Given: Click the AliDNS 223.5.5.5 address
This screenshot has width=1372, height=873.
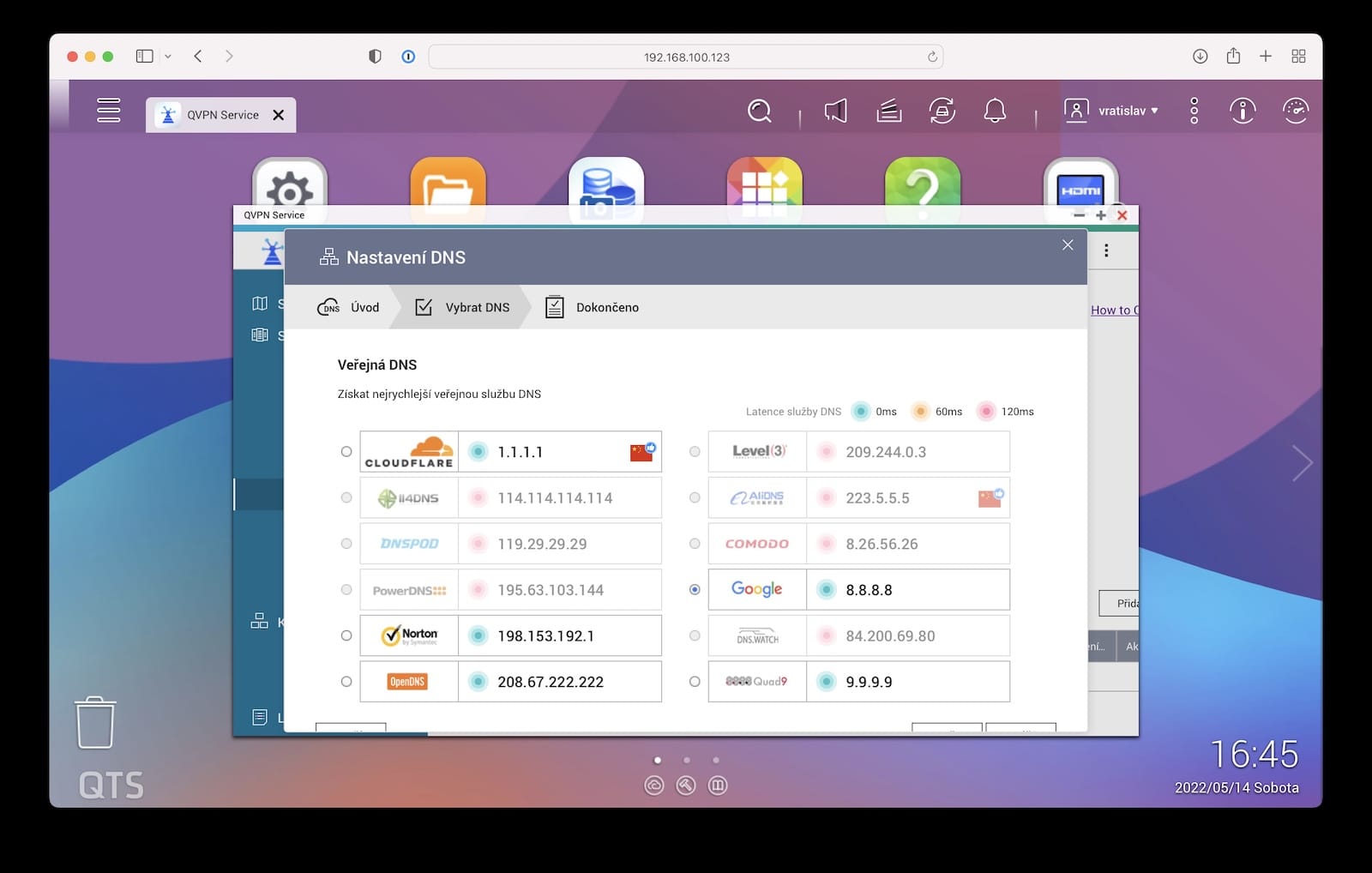Looking at the screenshot, I should [x=877, y=498].
